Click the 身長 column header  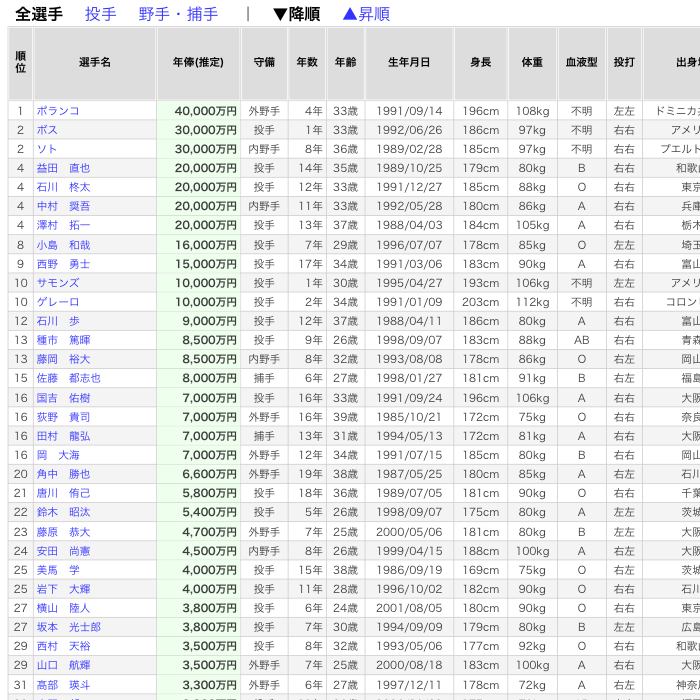(480, 62)
